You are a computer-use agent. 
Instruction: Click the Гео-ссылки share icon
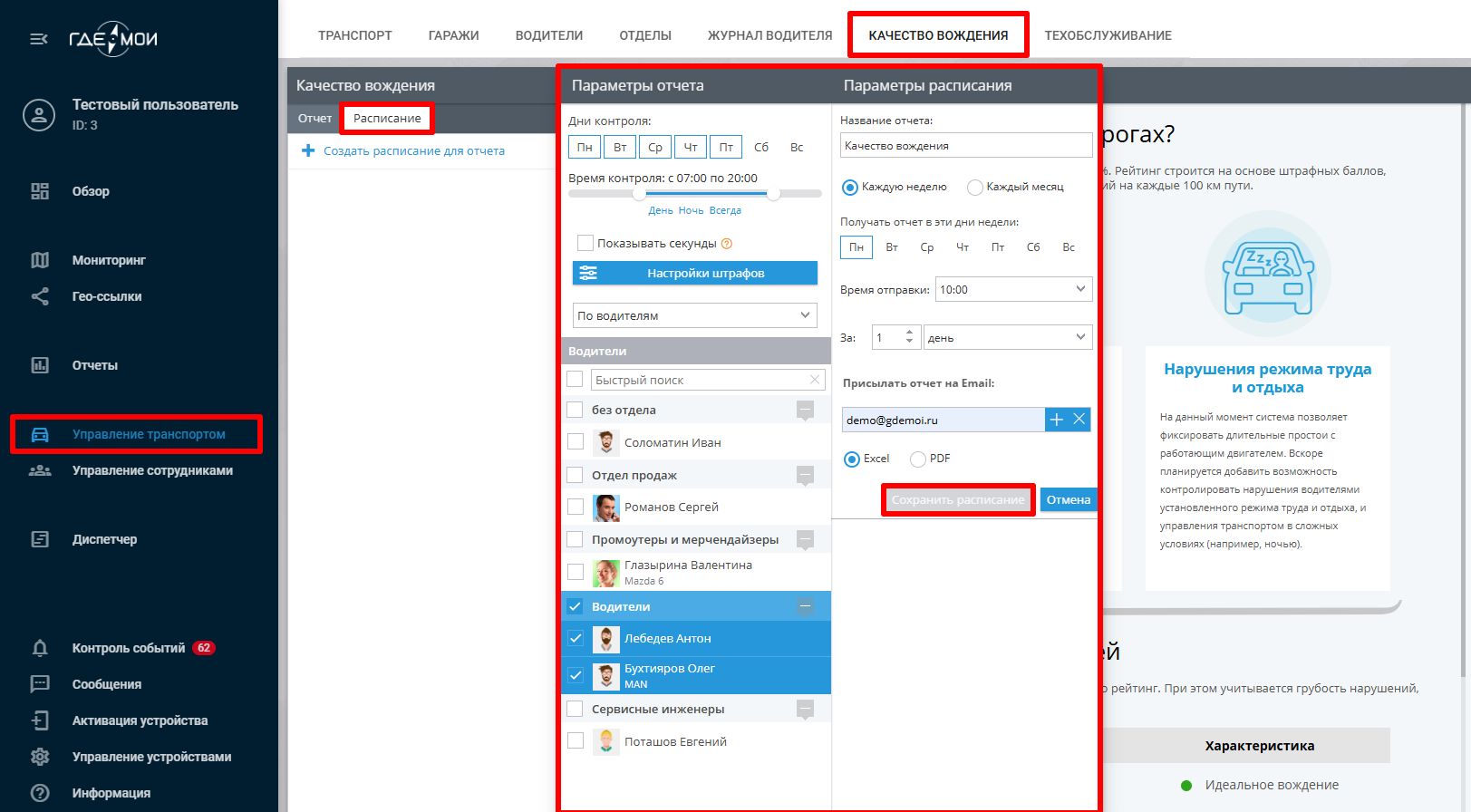pos(40,296)
